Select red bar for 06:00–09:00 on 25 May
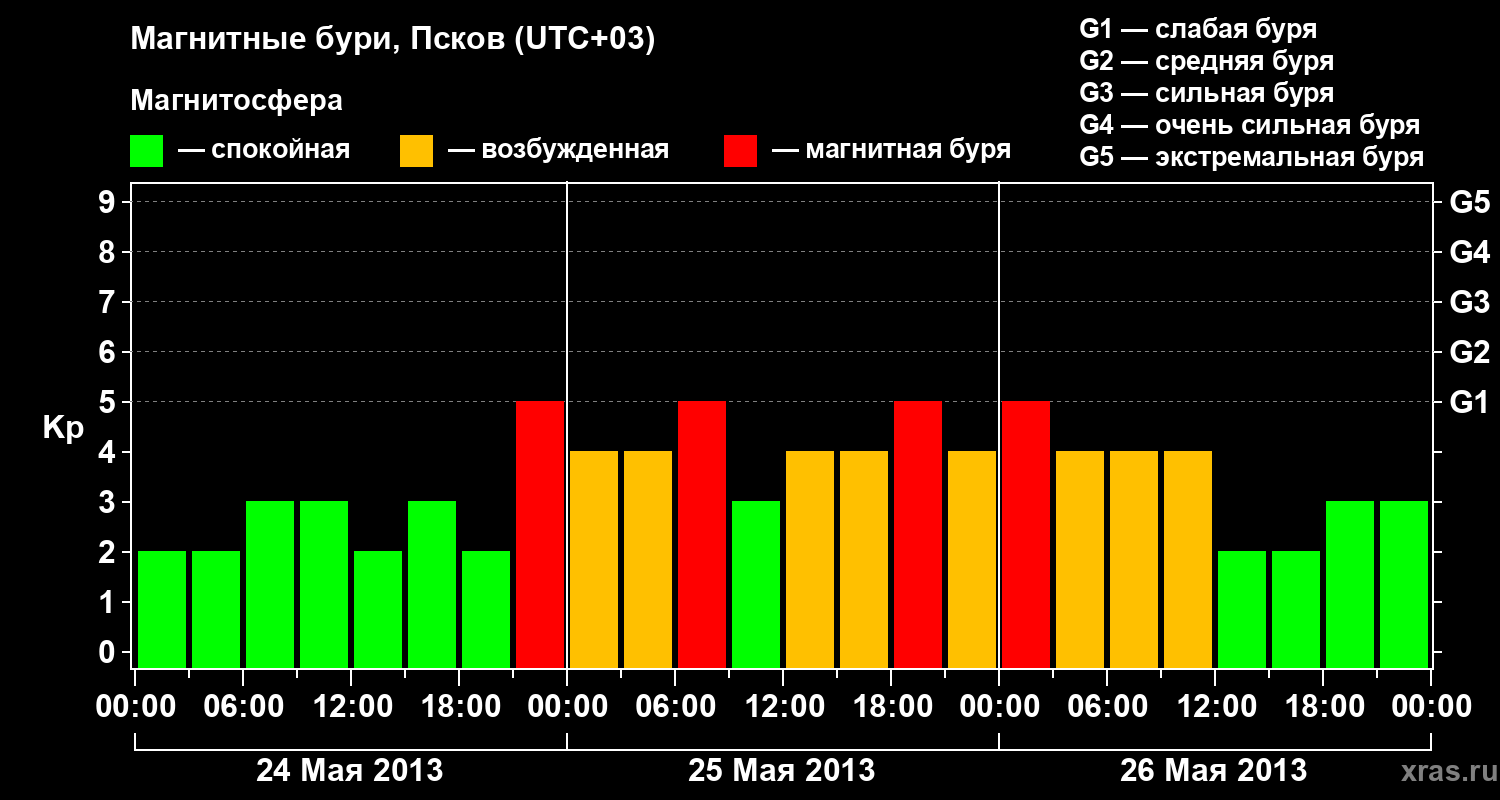The image size is (1500, 800). point(702,534)
